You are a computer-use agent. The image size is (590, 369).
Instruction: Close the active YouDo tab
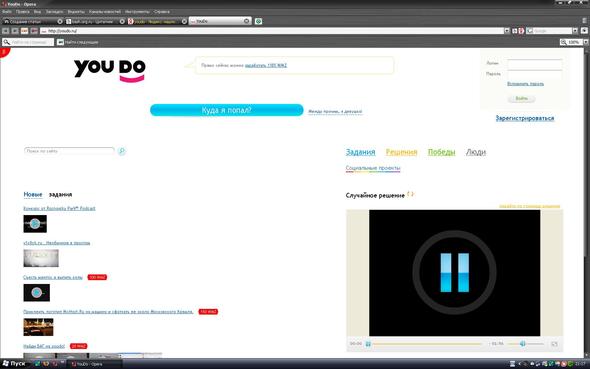tap(246, 21)
